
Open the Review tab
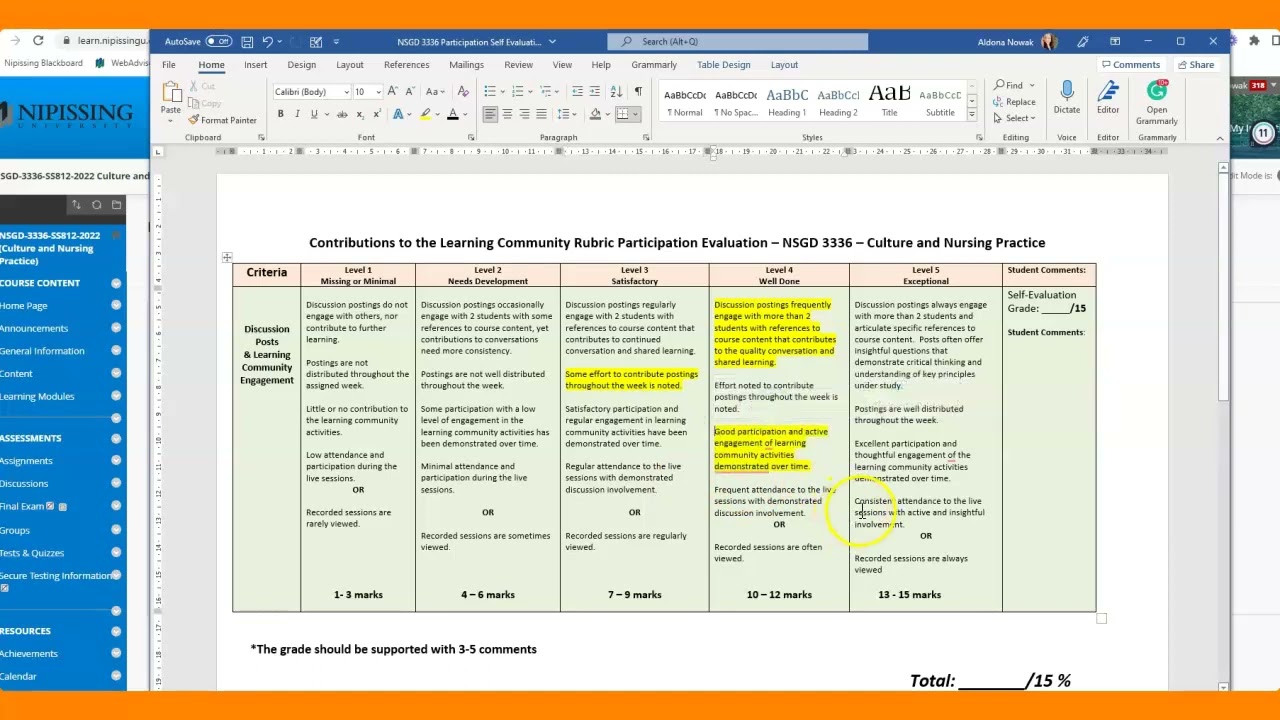[x=518, y=65]
